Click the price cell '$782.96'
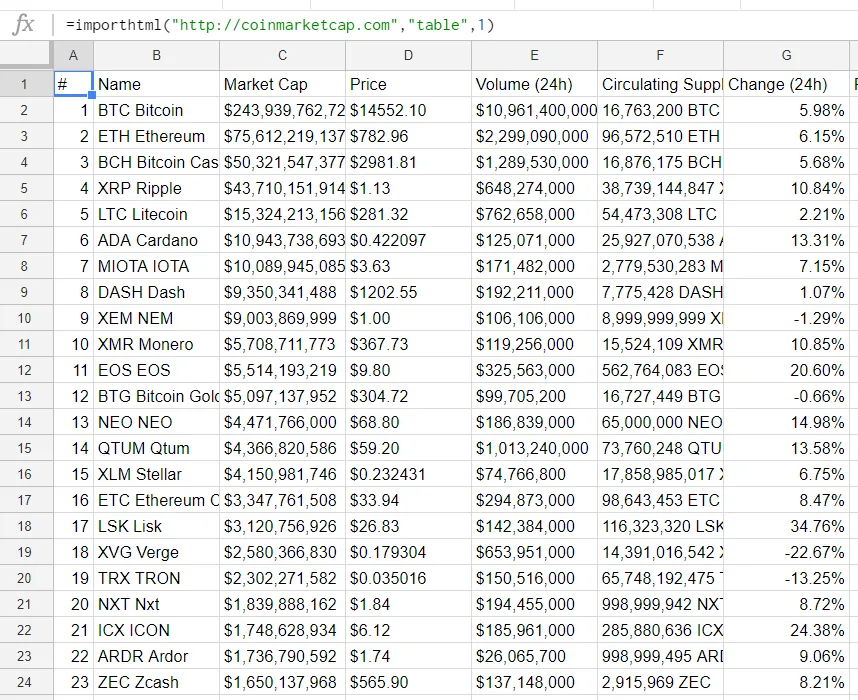The height and width of the screenshot is (700, 858). tap(408, 136)
